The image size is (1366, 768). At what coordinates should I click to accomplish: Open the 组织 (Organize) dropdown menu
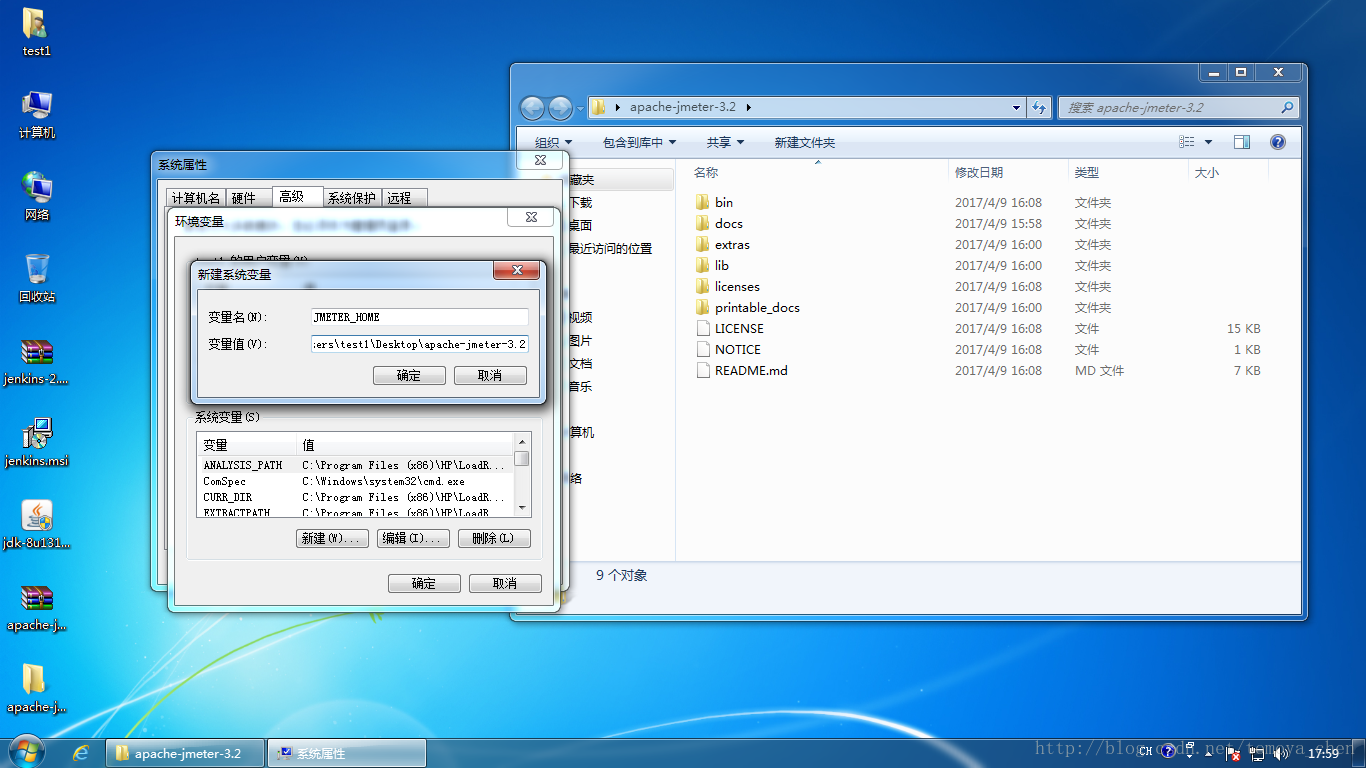pos(553,142)
